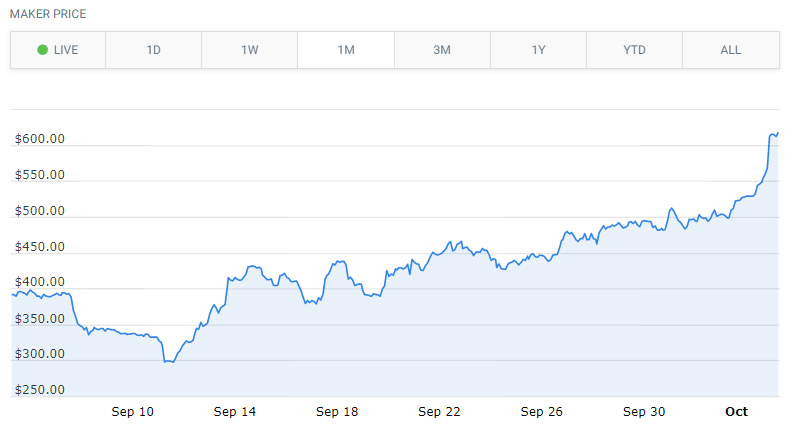
Task: Click the Sep 14 date label
Action: 235,412
